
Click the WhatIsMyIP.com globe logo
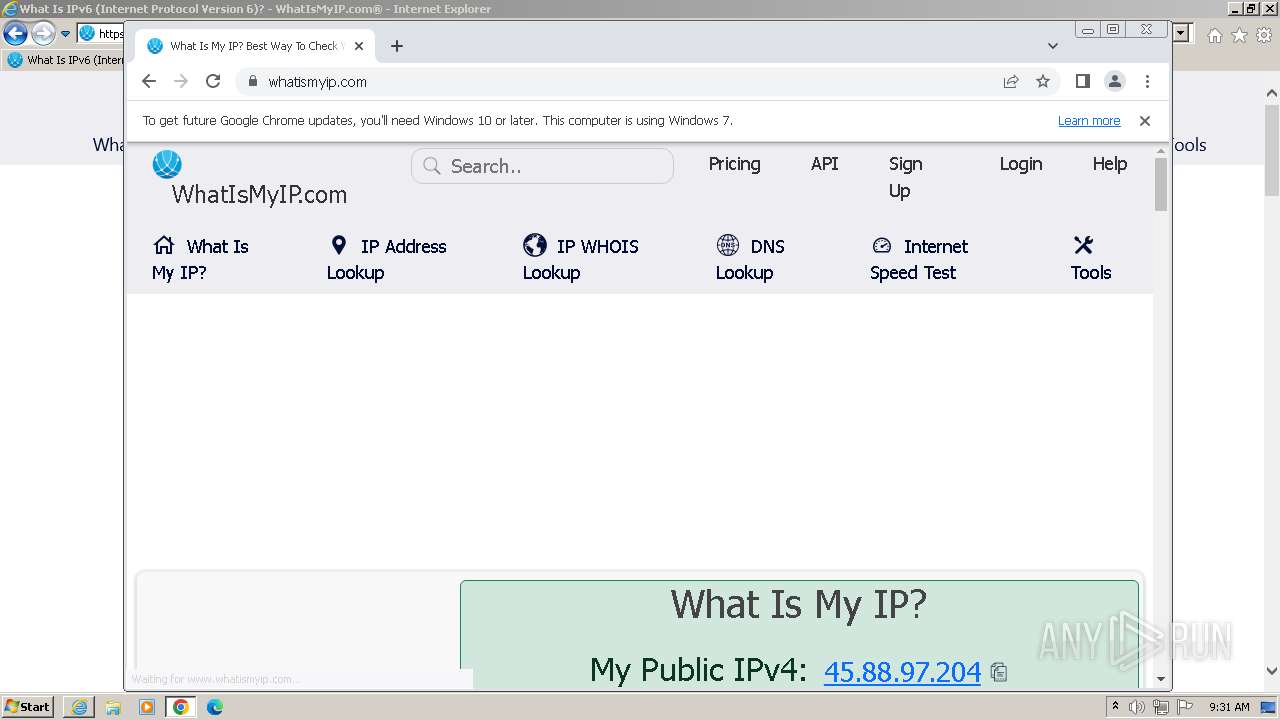[x=167, y=164]
